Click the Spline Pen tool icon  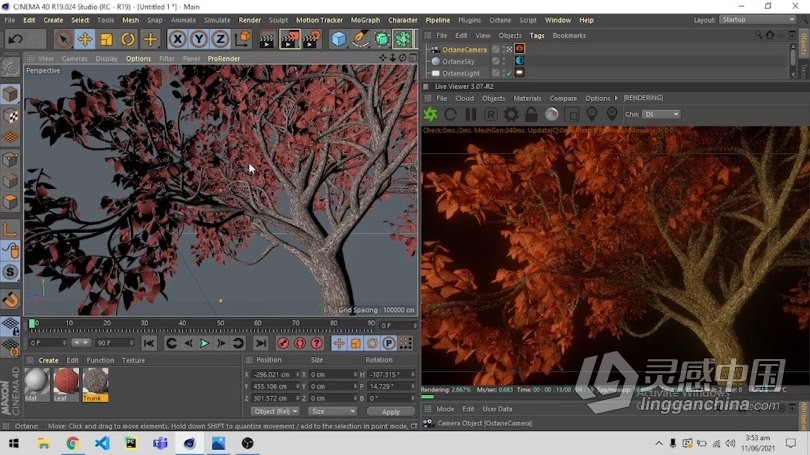[360, 39]
